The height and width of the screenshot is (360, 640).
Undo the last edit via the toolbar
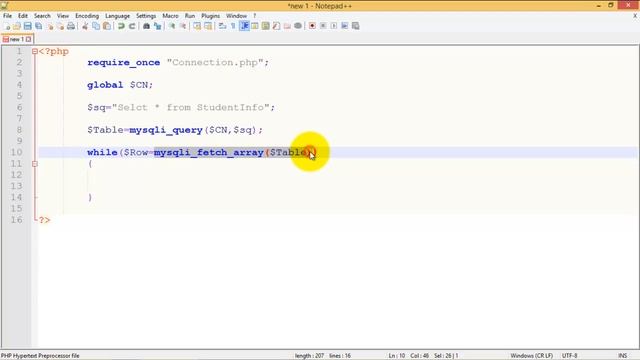click(121, 26)
